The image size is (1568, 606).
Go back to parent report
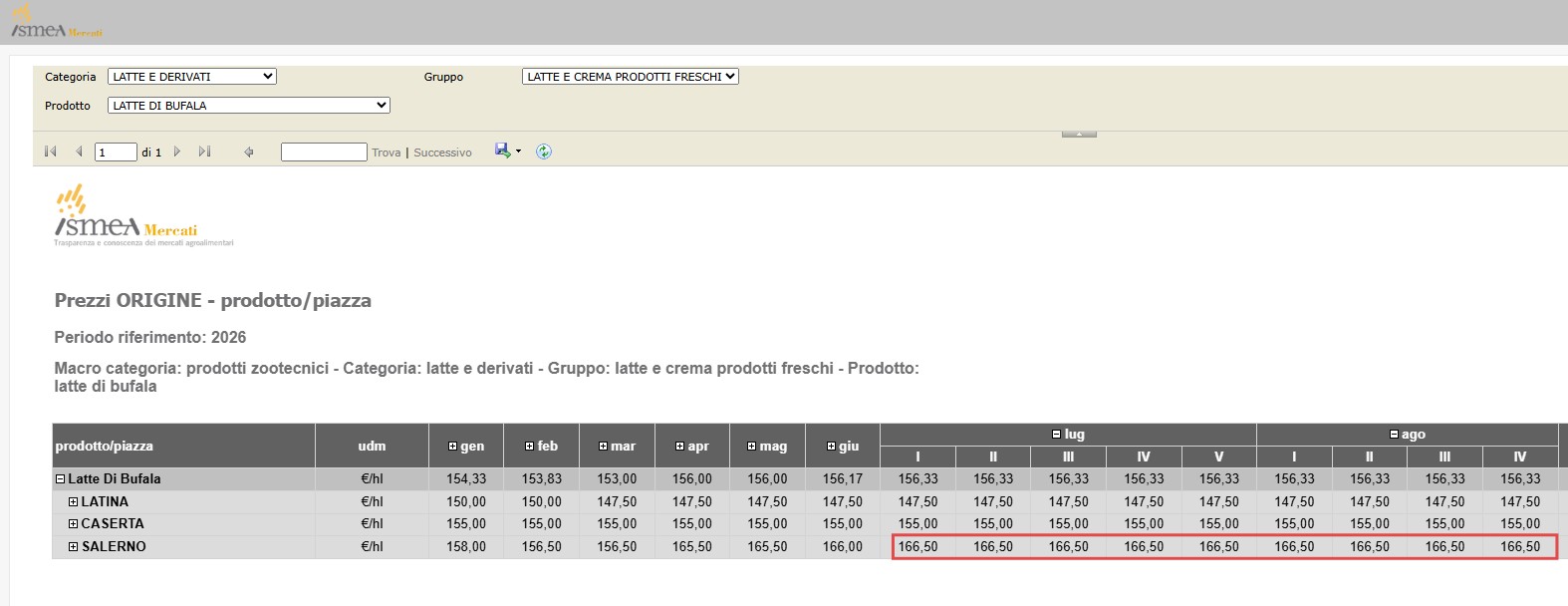coord(249,151)
